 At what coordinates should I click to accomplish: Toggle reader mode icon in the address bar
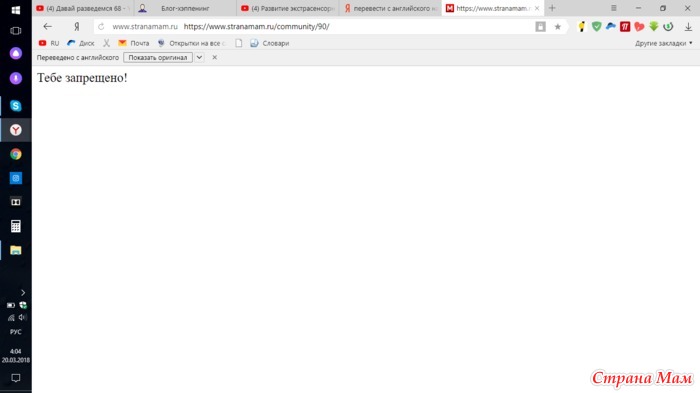(x=540, y=27)
